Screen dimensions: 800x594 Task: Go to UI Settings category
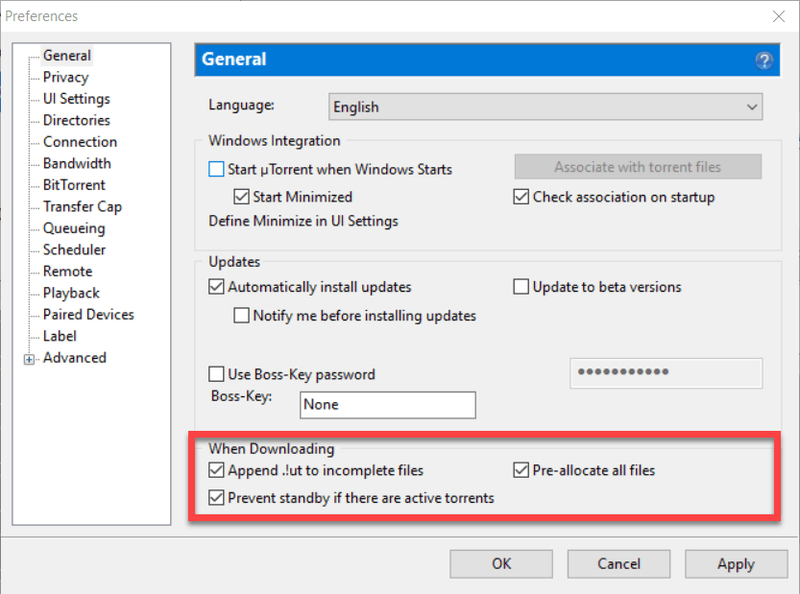(x=77, y=98)
